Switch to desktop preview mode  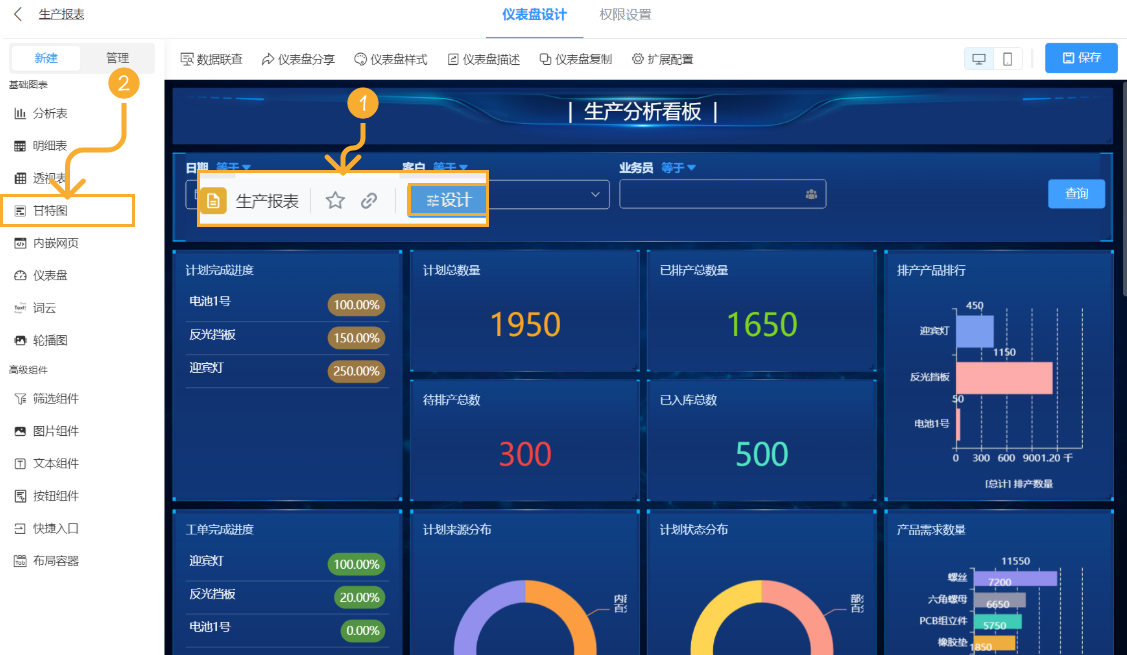pyautogui.click(x=978, y=59)
